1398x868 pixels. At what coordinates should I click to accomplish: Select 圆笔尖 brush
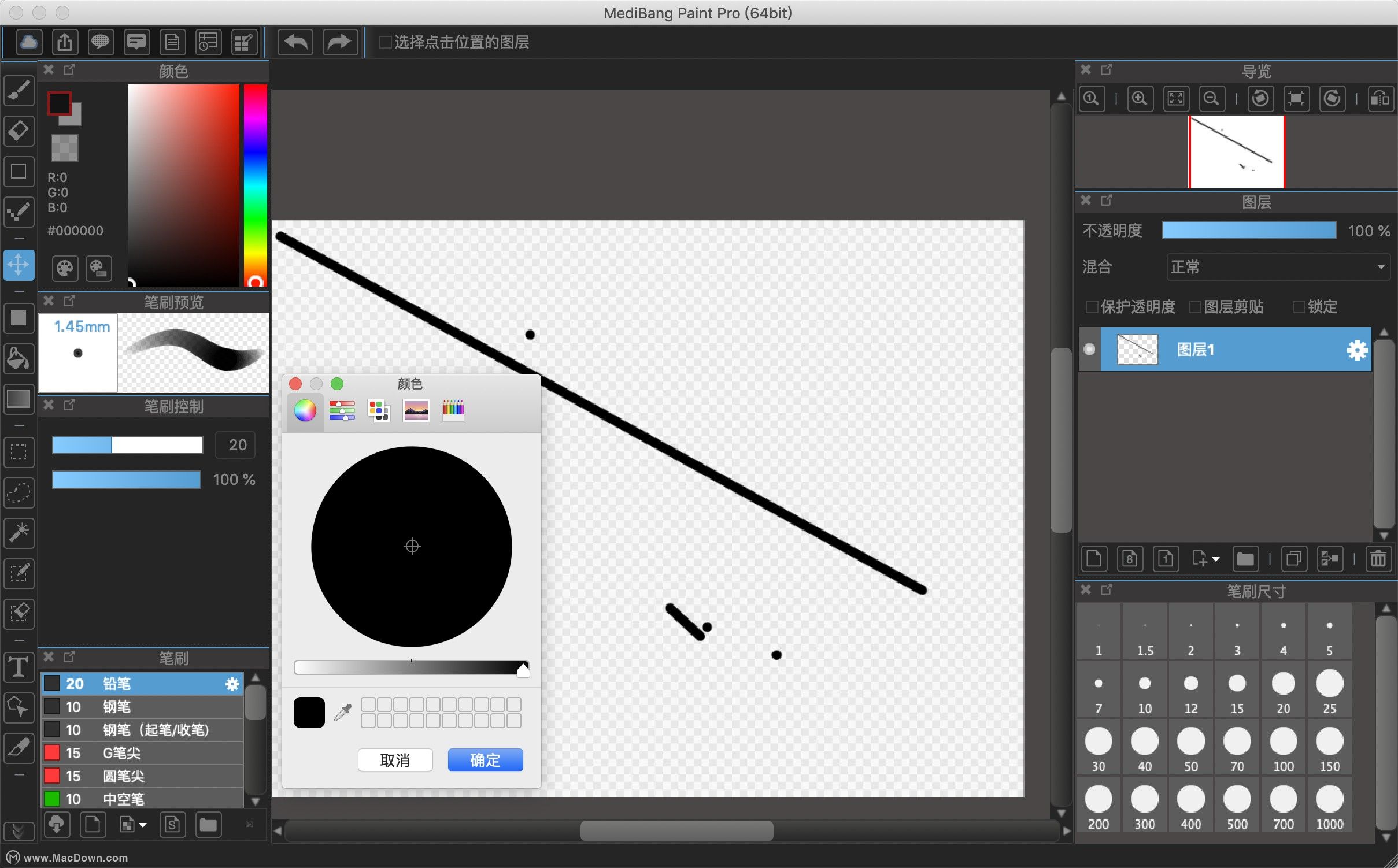[x=142, y=776]
